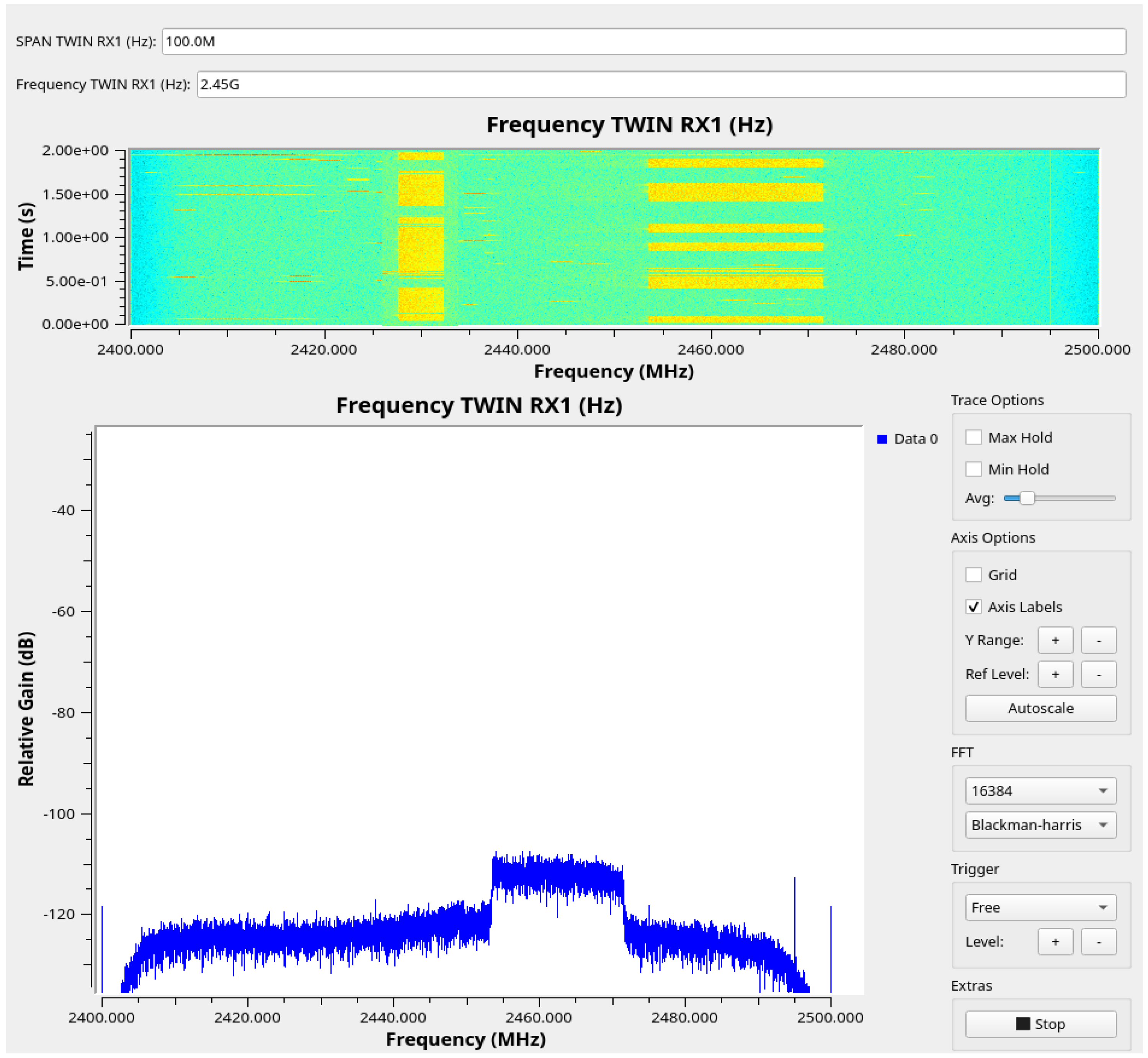
Task: Enable the Max Hold checkbox
Action: 973,437
